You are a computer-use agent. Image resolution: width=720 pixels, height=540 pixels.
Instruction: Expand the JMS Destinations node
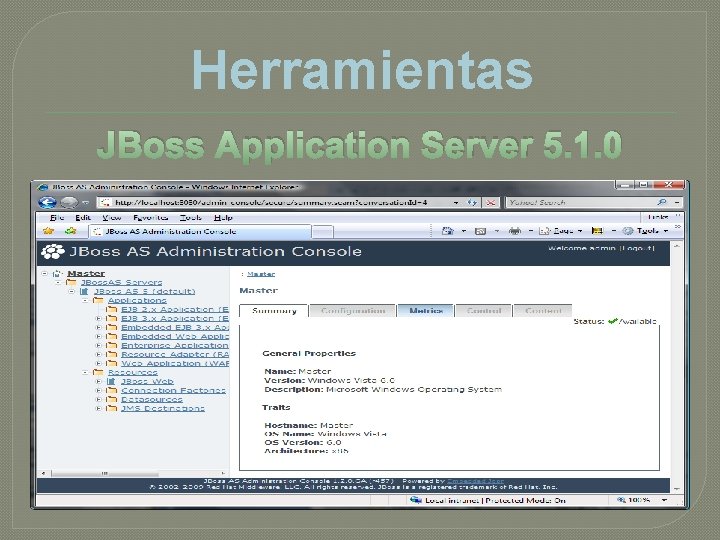(x=98, y=408)
